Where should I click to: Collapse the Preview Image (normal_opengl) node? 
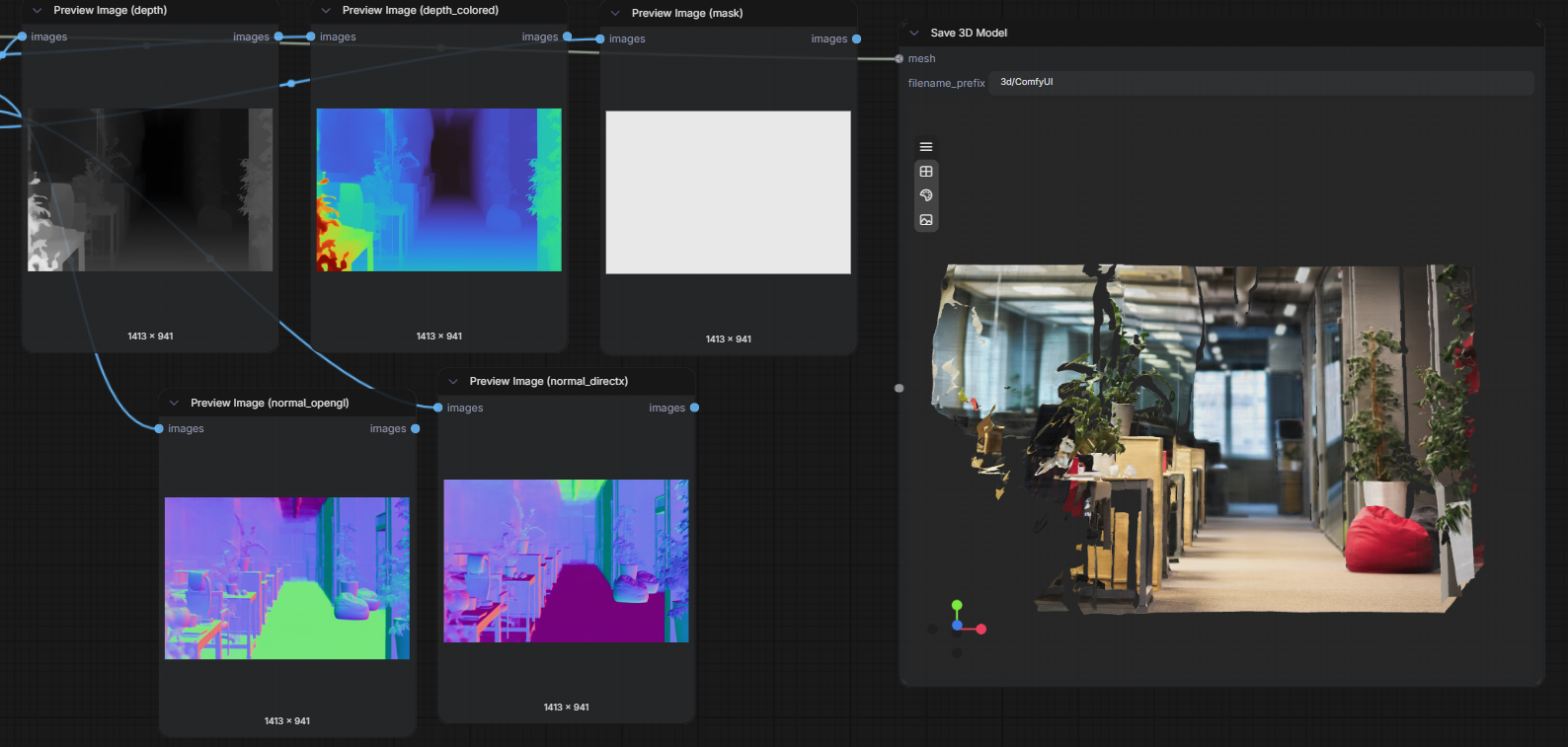click(174, 404)
